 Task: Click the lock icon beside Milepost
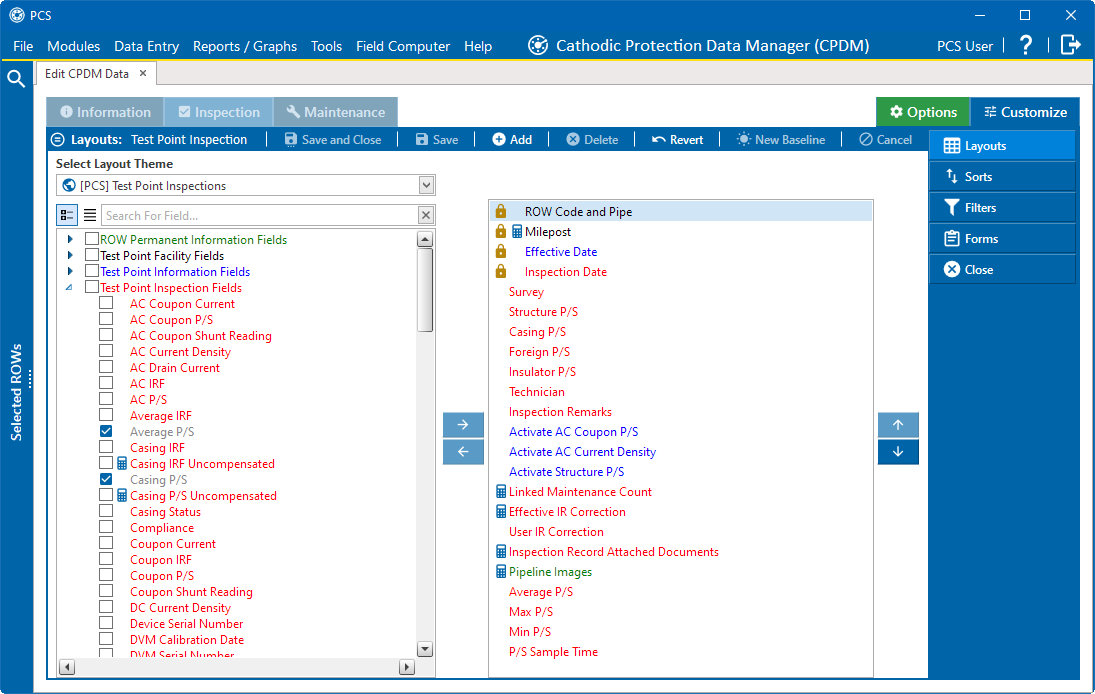click(501, 231)
